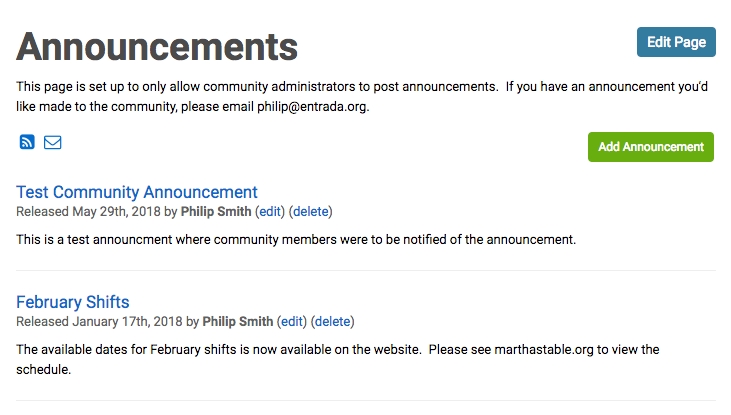Image resolution: width=731 pixels, height=415 pixels.
Task: Click delete next to February Shifts
Action: [333, 322]
